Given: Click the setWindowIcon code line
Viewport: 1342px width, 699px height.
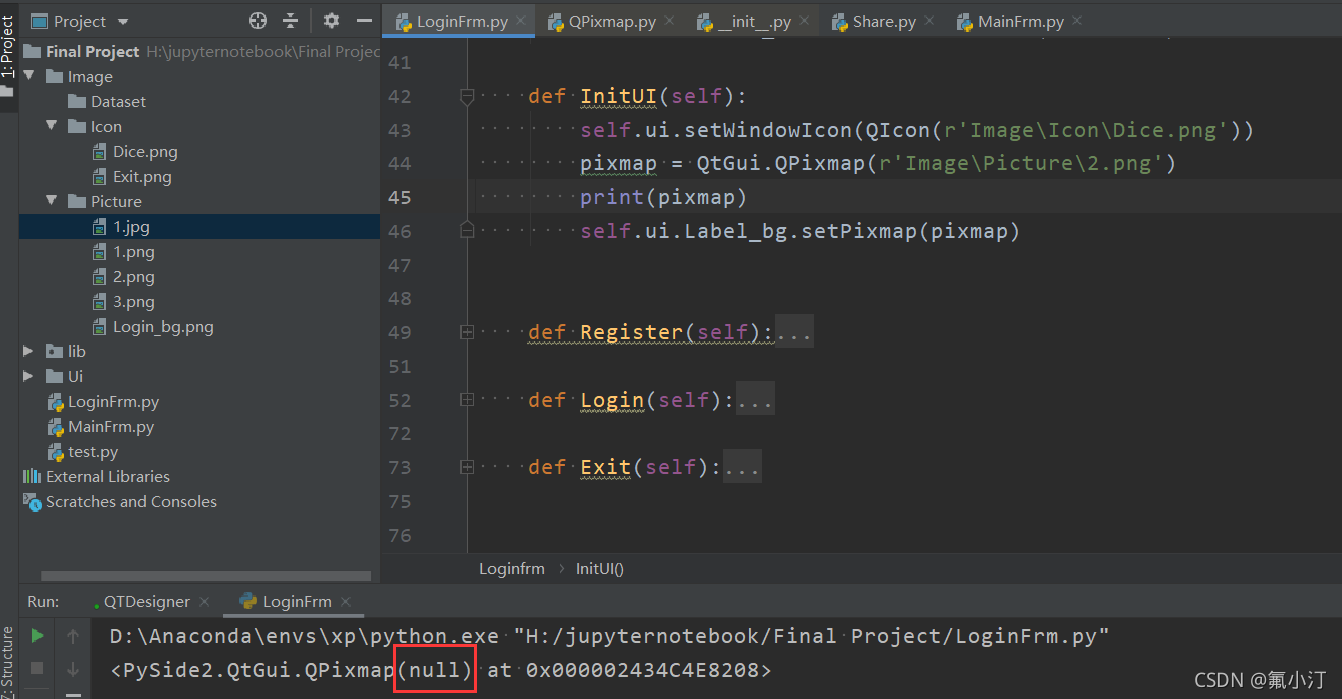Looking at the screenshot, I should click(917, 130).
